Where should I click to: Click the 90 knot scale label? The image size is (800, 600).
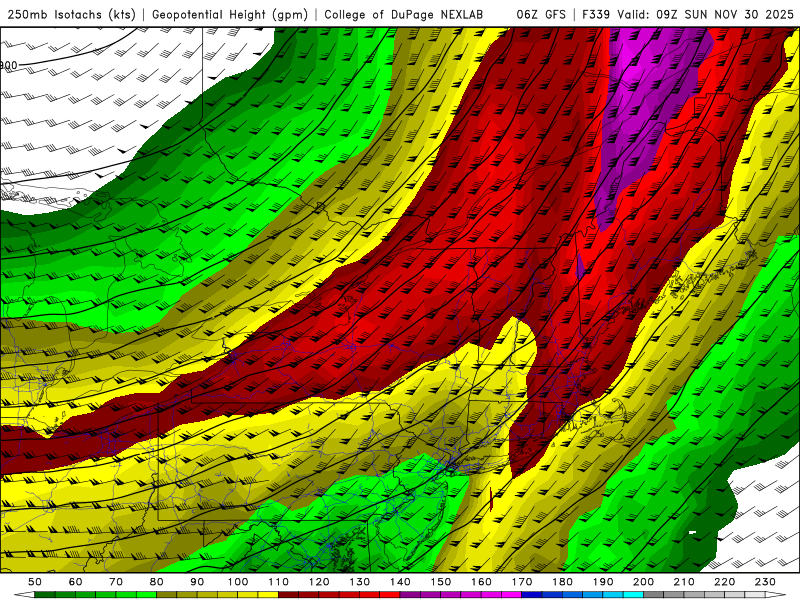pos(197,582)
